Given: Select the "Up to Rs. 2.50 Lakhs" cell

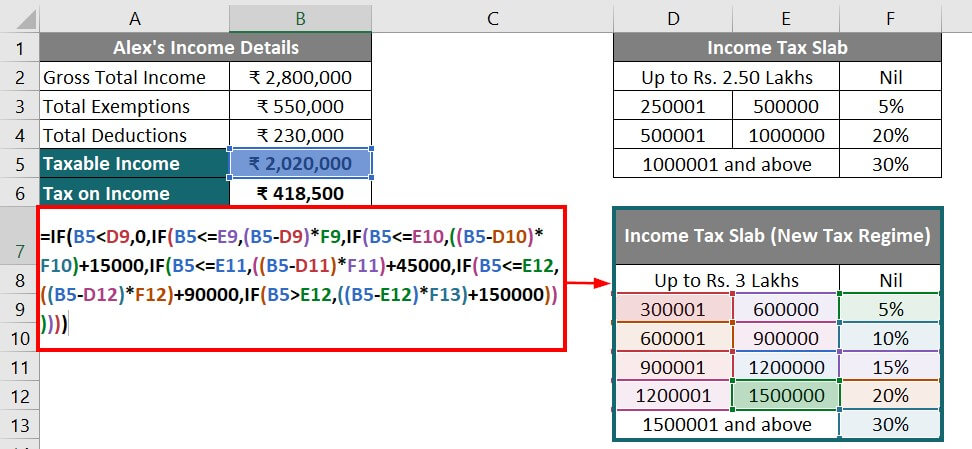Looking at the screenshot, I should tap(727, 78).
